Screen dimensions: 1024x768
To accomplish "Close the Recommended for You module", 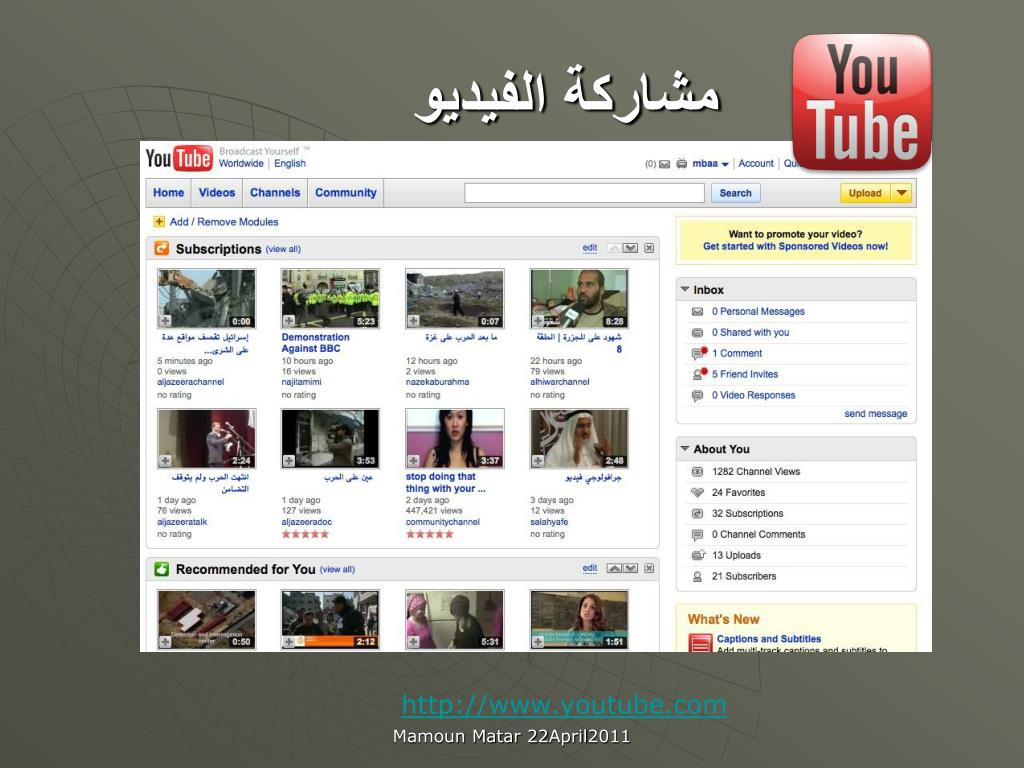I will coord(649,568).
